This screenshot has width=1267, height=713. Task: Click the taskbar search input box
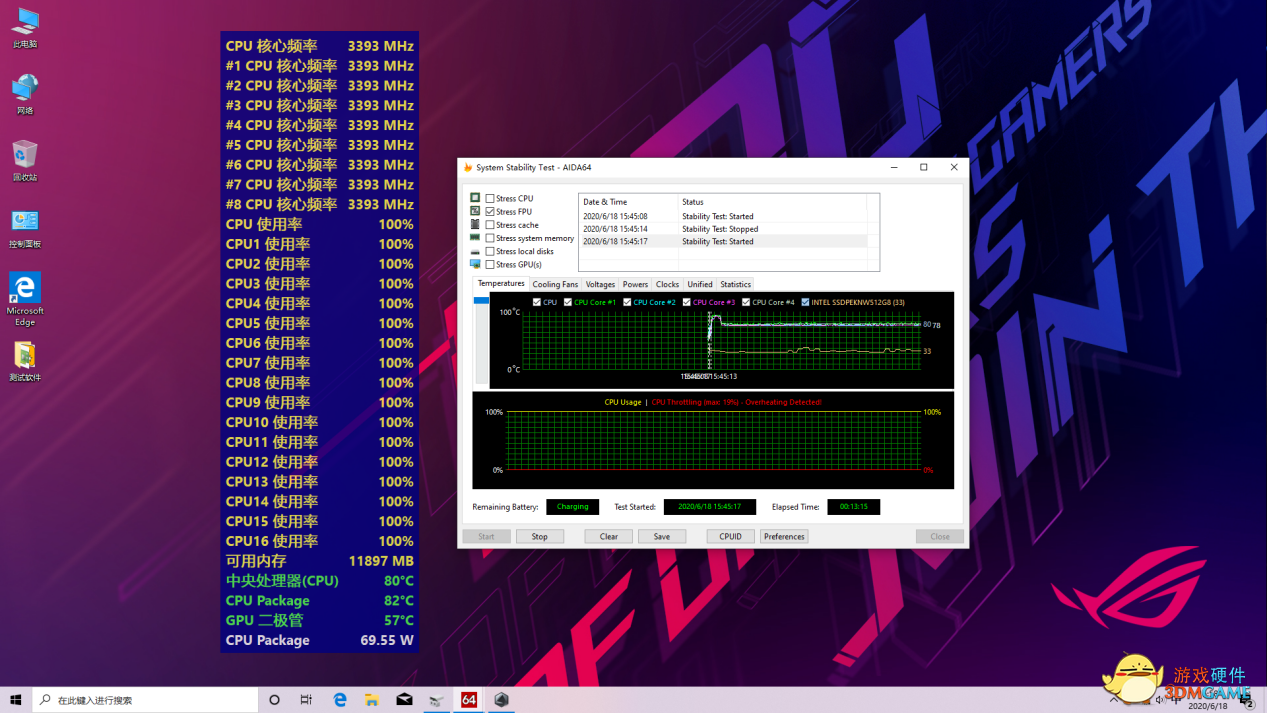click(x=150, y=700)
